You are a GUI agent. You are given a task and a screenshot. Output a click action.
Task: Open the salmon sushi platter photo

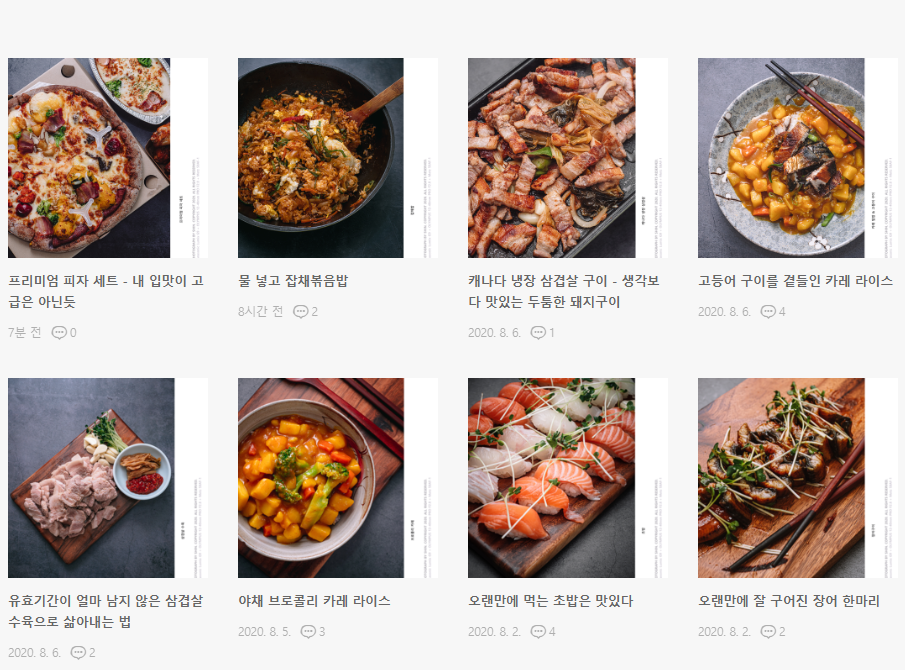point(568,478)
